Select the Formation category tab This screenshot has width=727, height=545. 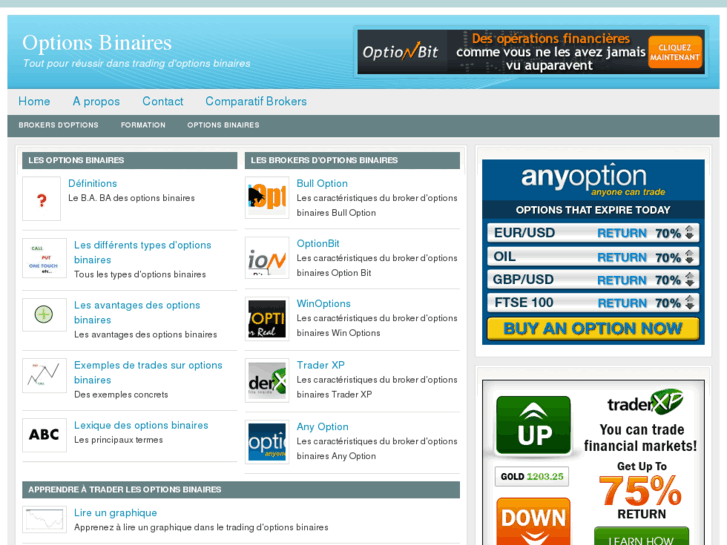(x=143, y=125)
